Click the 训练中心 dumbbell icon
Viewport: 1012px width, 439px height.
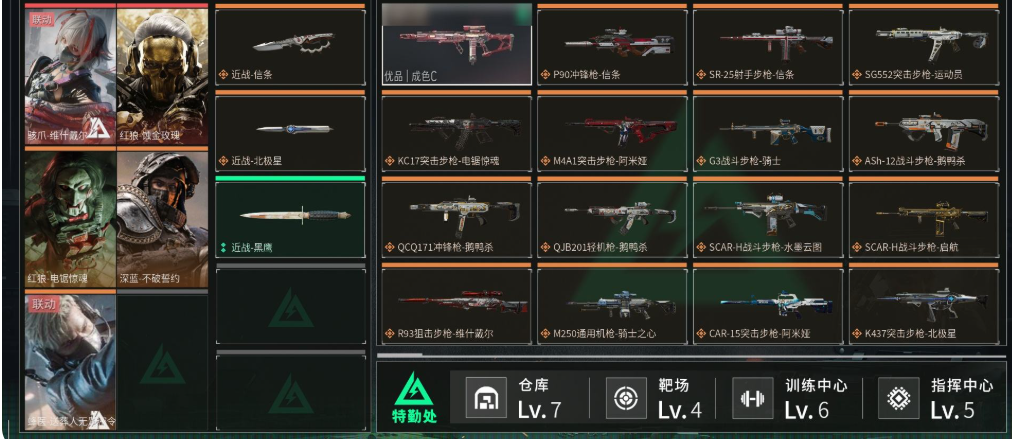coord(753,398)
